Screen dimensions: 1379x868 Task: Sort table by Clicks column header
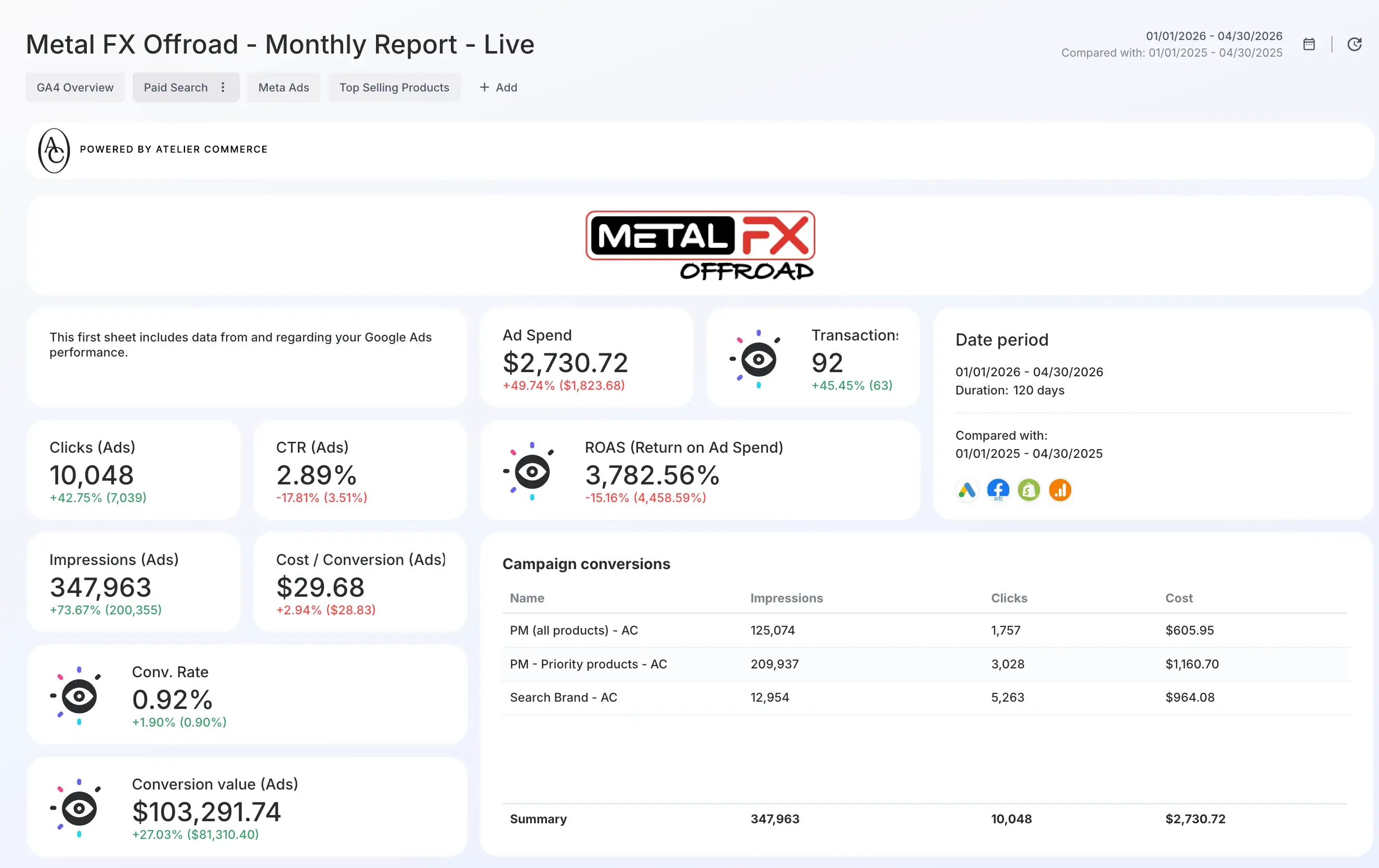(x=1009, y=598)
